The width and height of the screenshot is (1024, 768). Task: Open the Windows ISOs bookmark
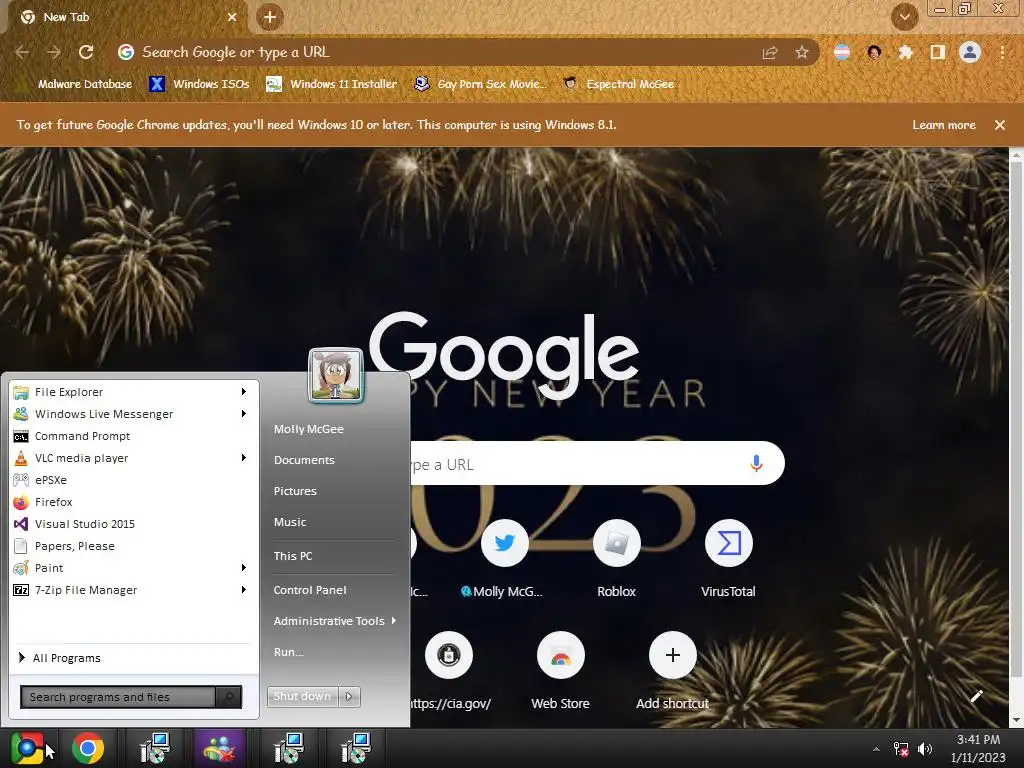(200, 84)
